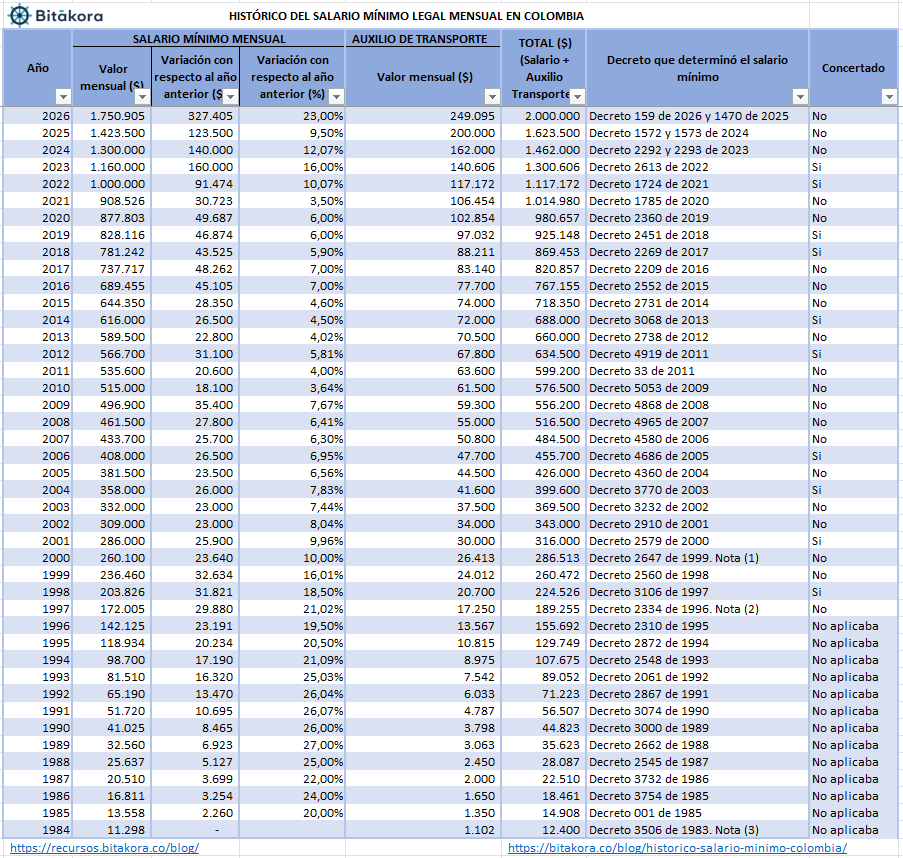Open the Variación (%) column filter
This screenshot has height=858, width=903.
pyautogui.click(x=337, y=97)
